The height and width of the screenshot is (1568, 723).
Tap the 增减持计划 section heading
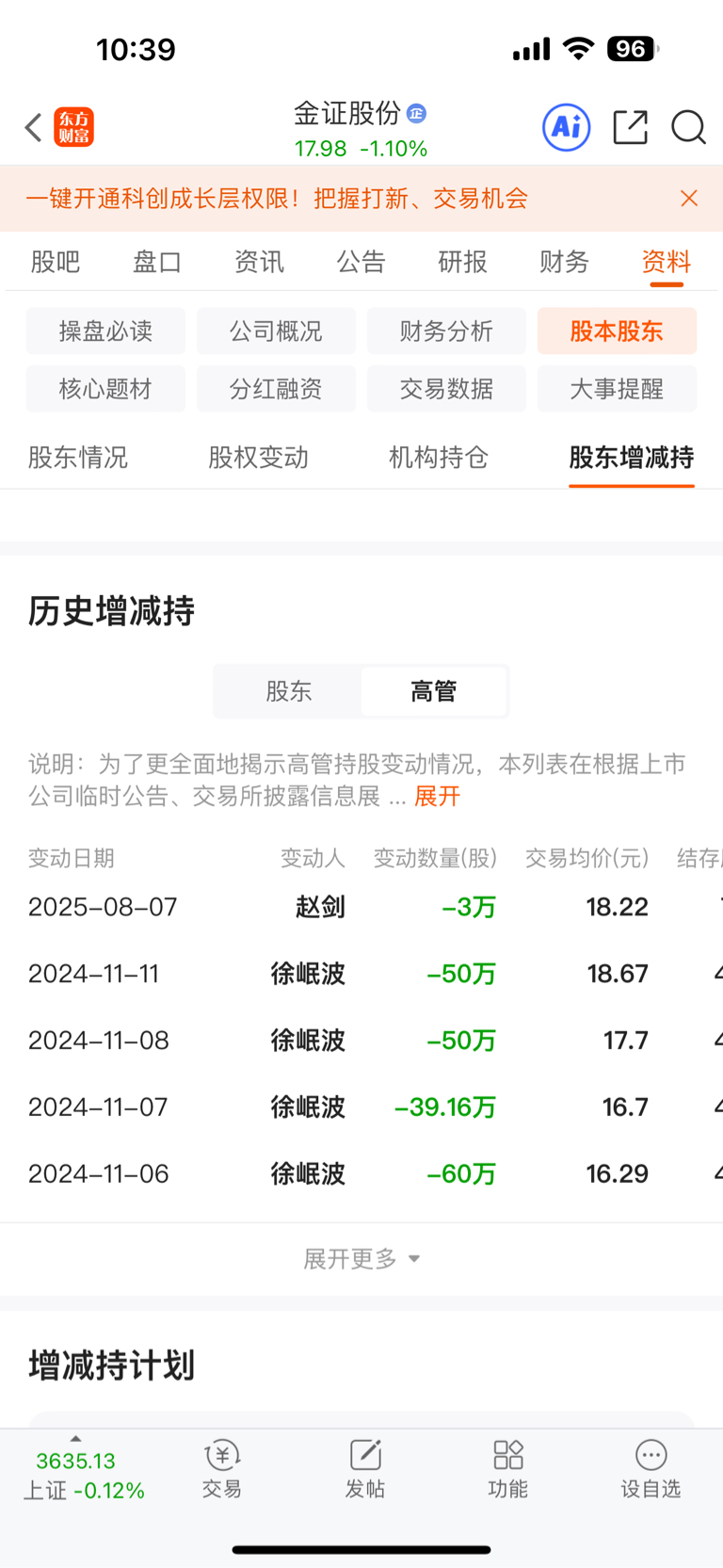click(111, 1366)
